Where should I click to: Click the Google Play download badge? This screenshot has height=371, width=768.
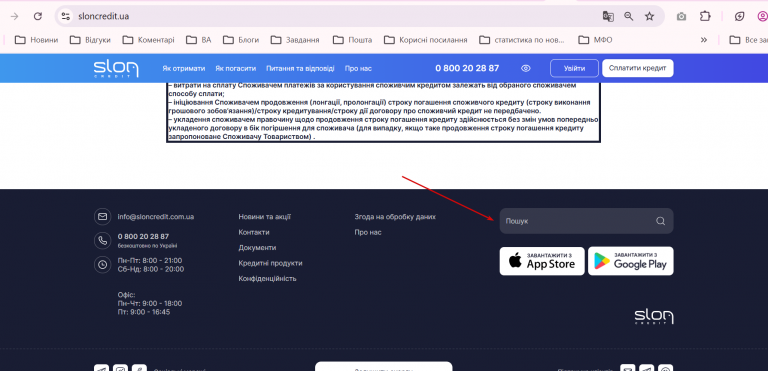[631, 261]
